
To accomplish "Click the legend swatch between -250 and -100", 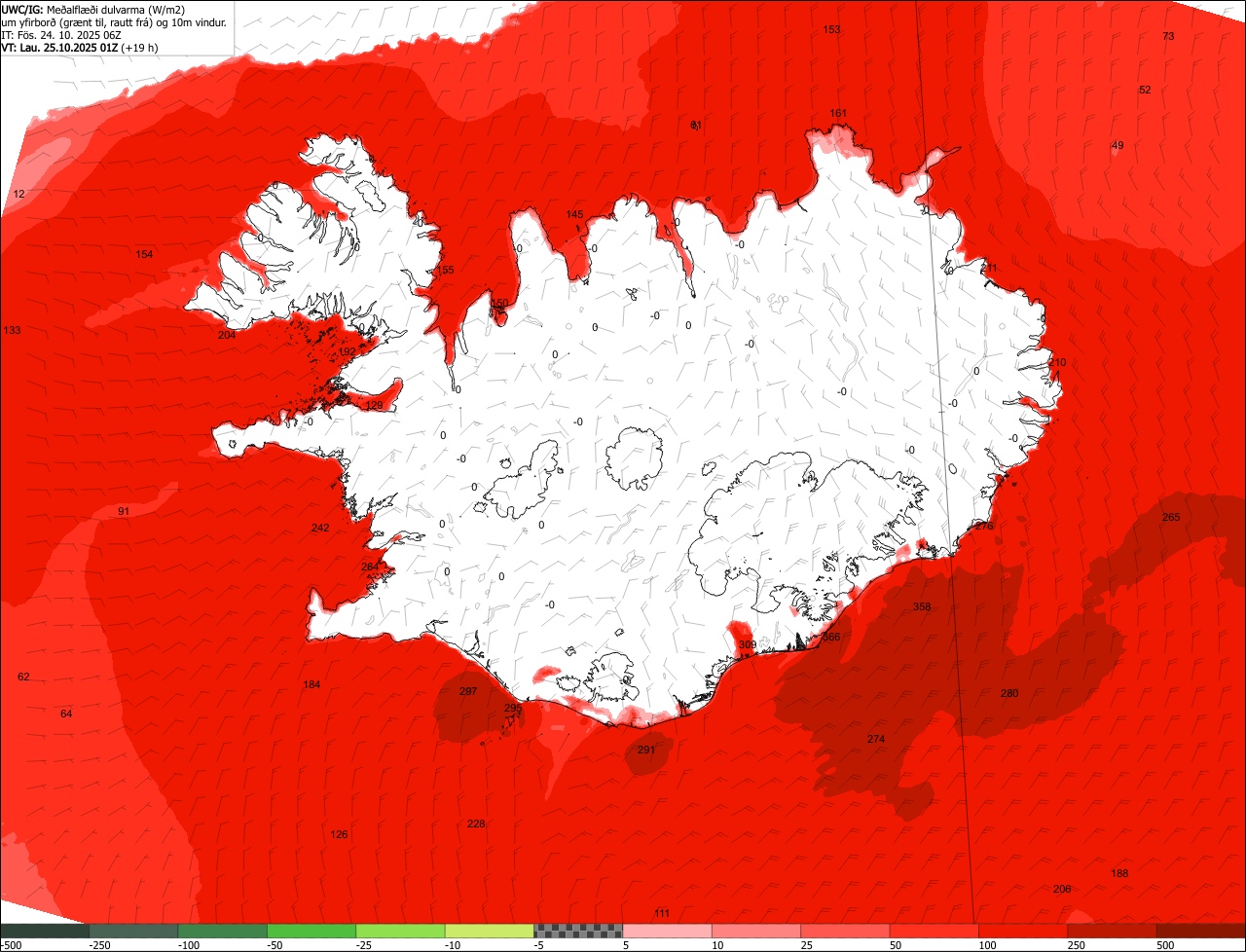I will tap(133, 931).
